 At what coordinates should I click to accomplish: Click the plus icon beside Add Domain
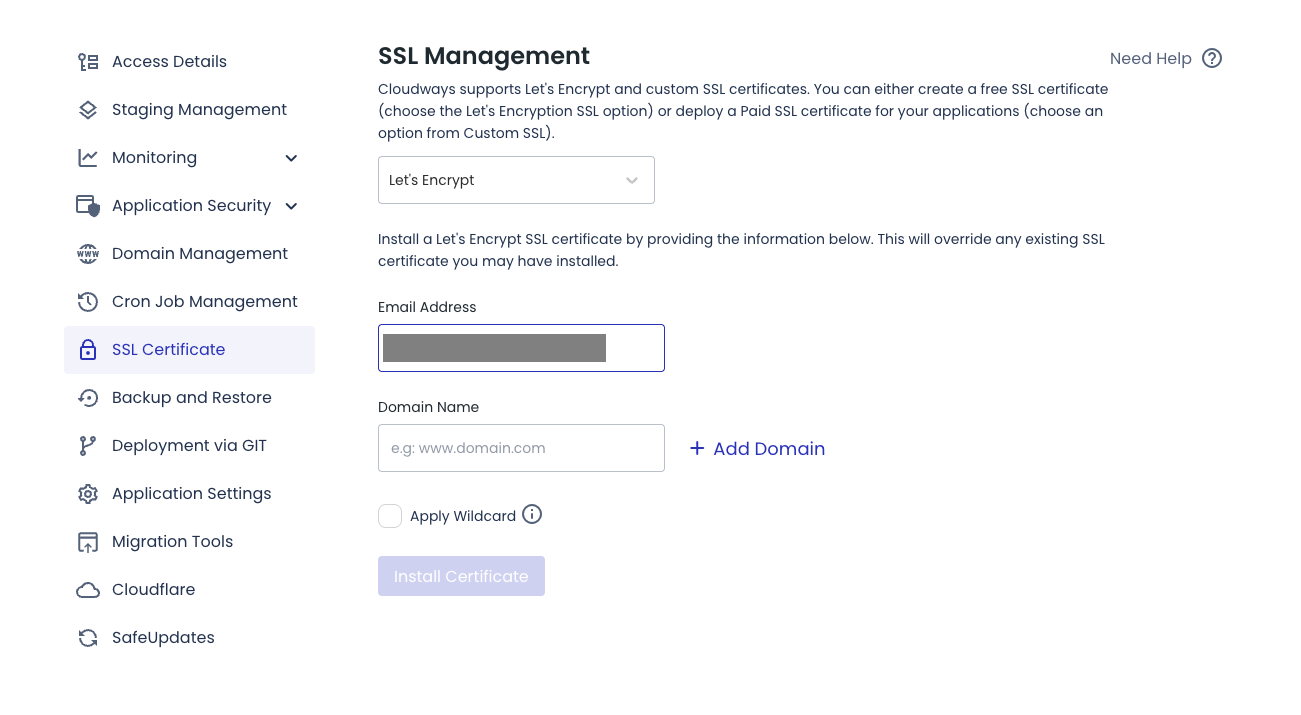click(697, 448)
